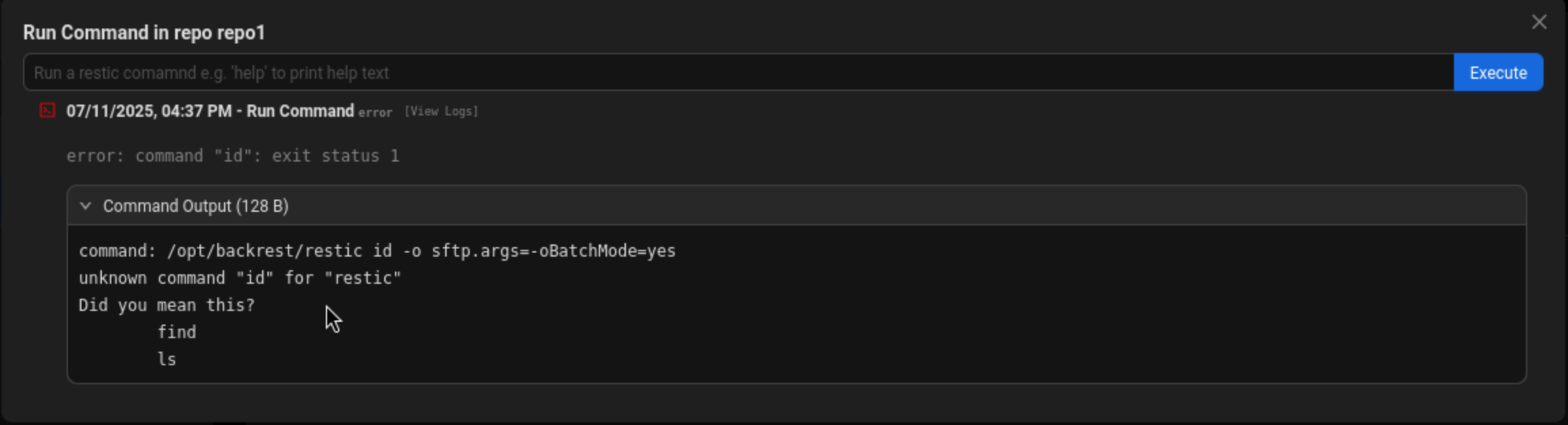Click the bold "Run Command" operation label
The image size is (1568, 425).
click(300, 111)
